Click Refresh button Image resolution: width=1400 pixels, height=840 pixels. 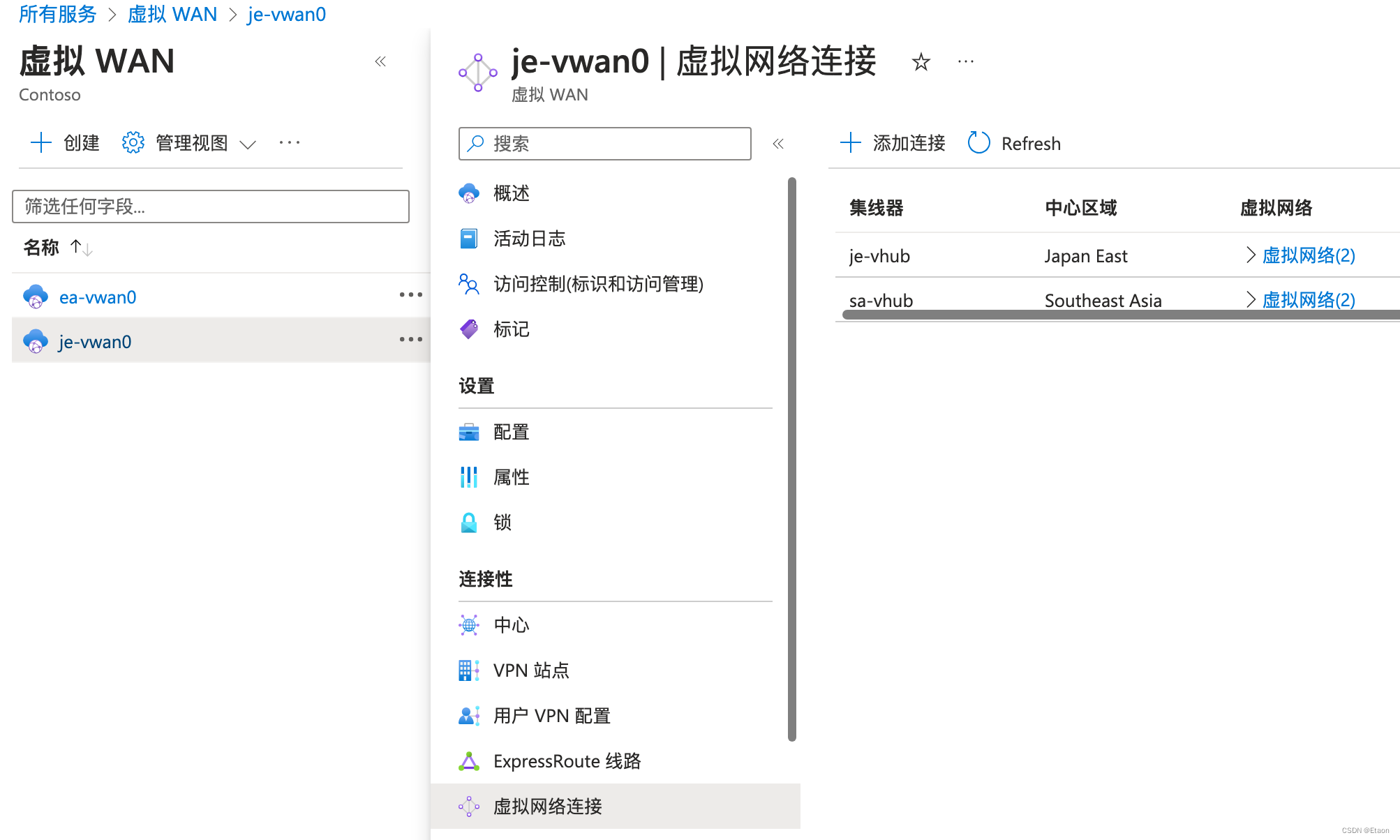tap(1010, 142)
